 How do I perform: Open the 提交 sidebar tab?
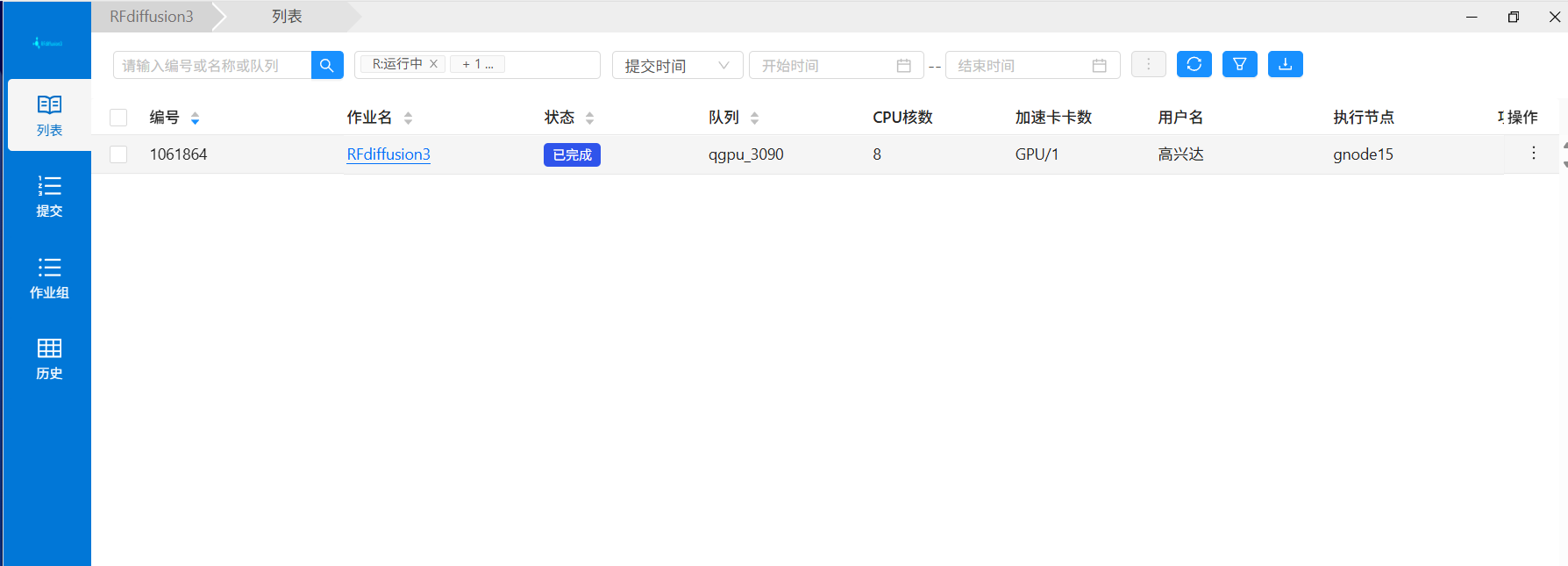tap(49, 196)
